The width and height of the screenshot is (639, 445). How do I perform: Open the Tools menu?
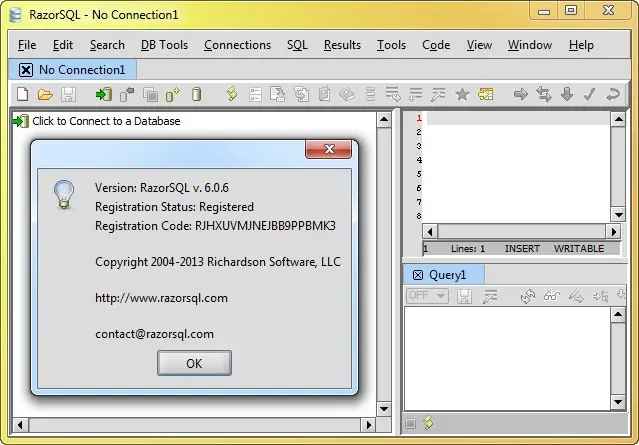coord(391,45)
